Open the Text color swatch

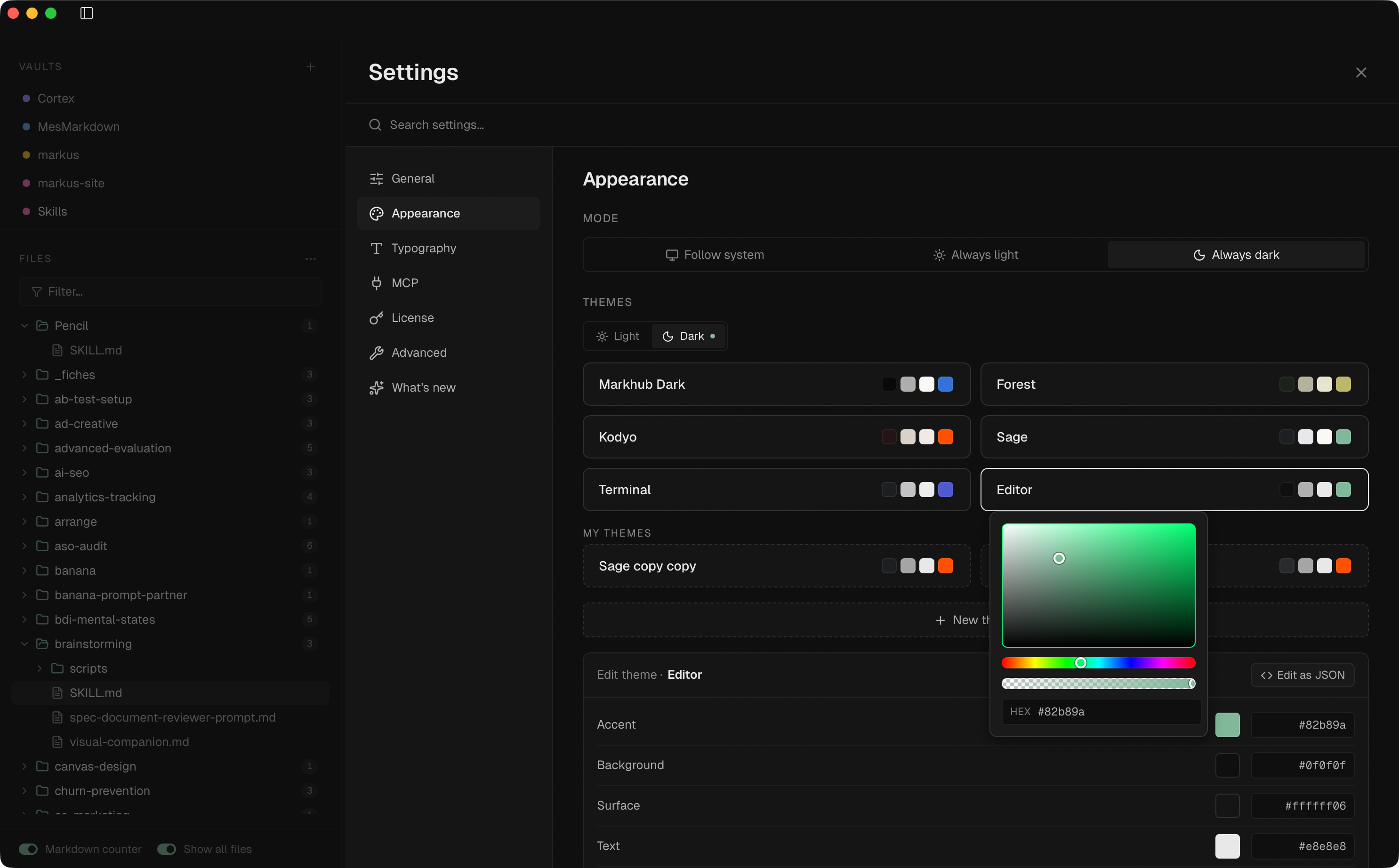1227,846
